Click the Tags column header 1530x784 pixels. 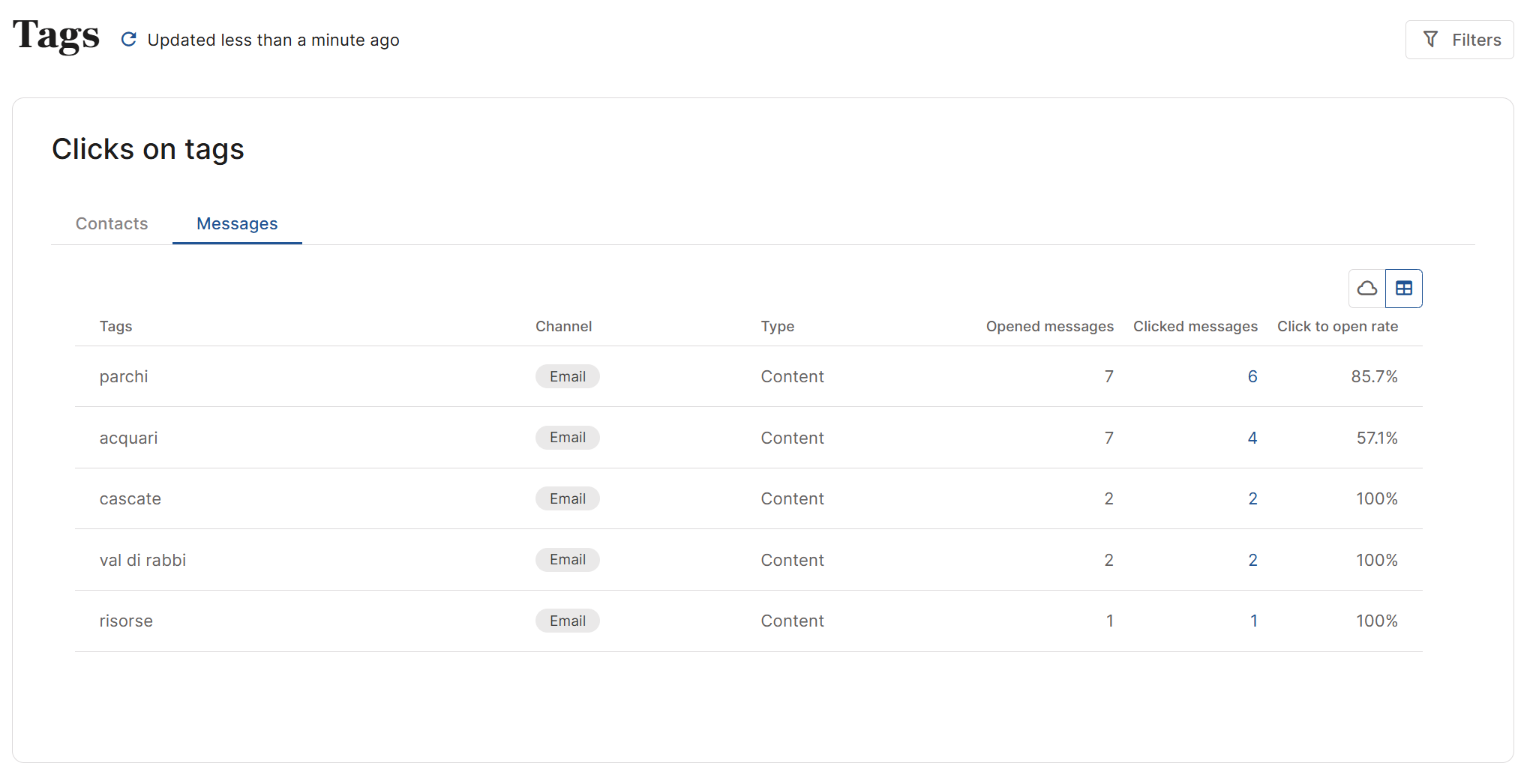[115, 326]
